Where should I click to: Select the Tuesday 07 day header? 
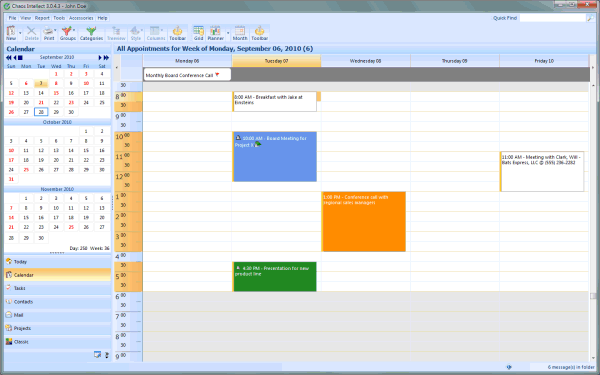[x=276, y=61]
